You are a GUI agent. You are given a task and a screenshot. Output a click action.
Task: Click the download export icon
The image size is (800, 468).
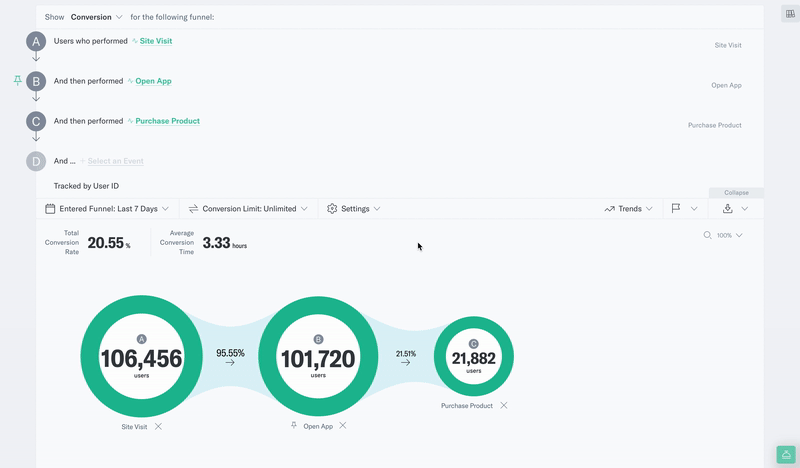(728, 208)
